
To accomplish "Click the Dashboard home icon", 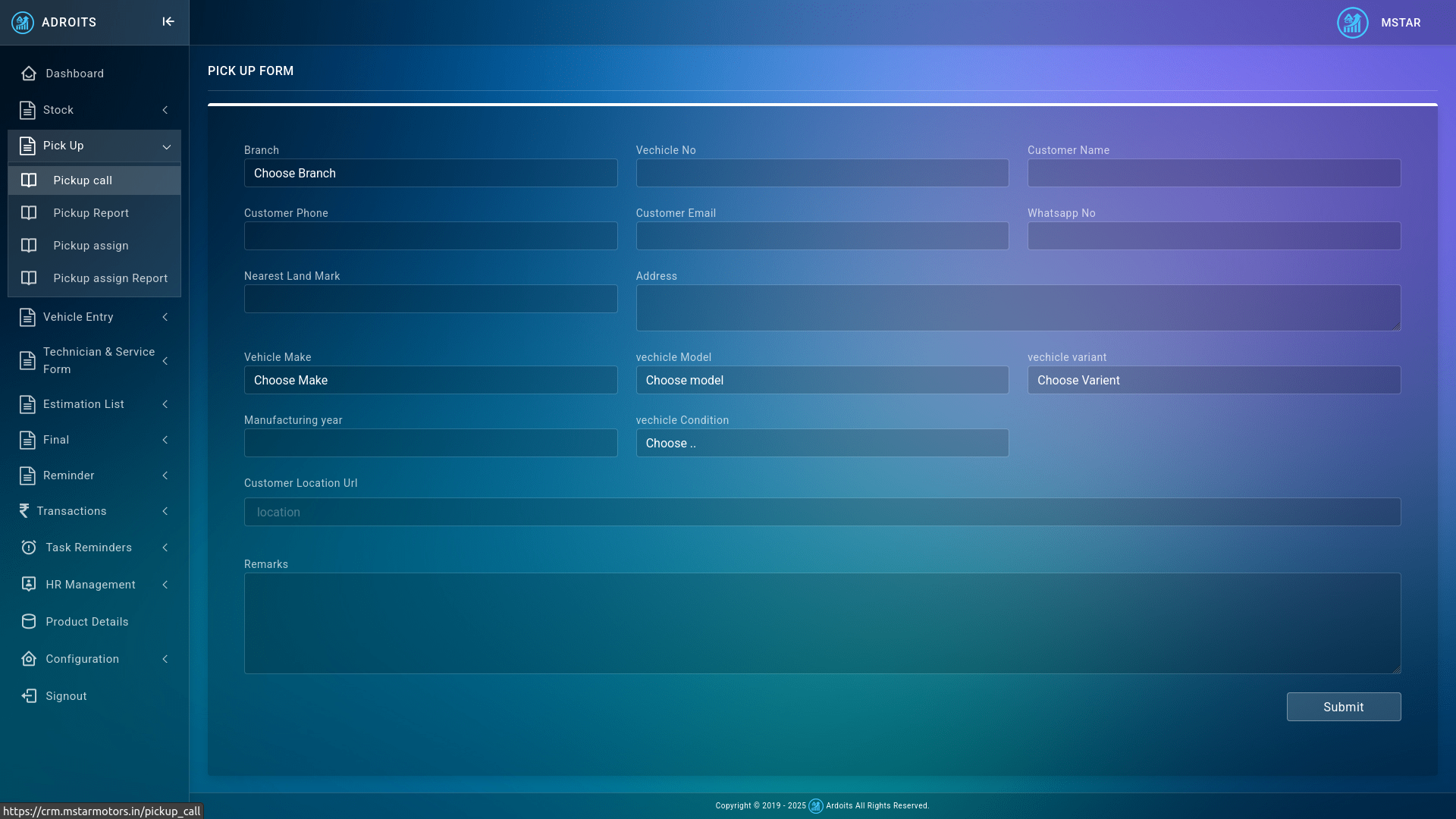I will click(x=29, y=74).
